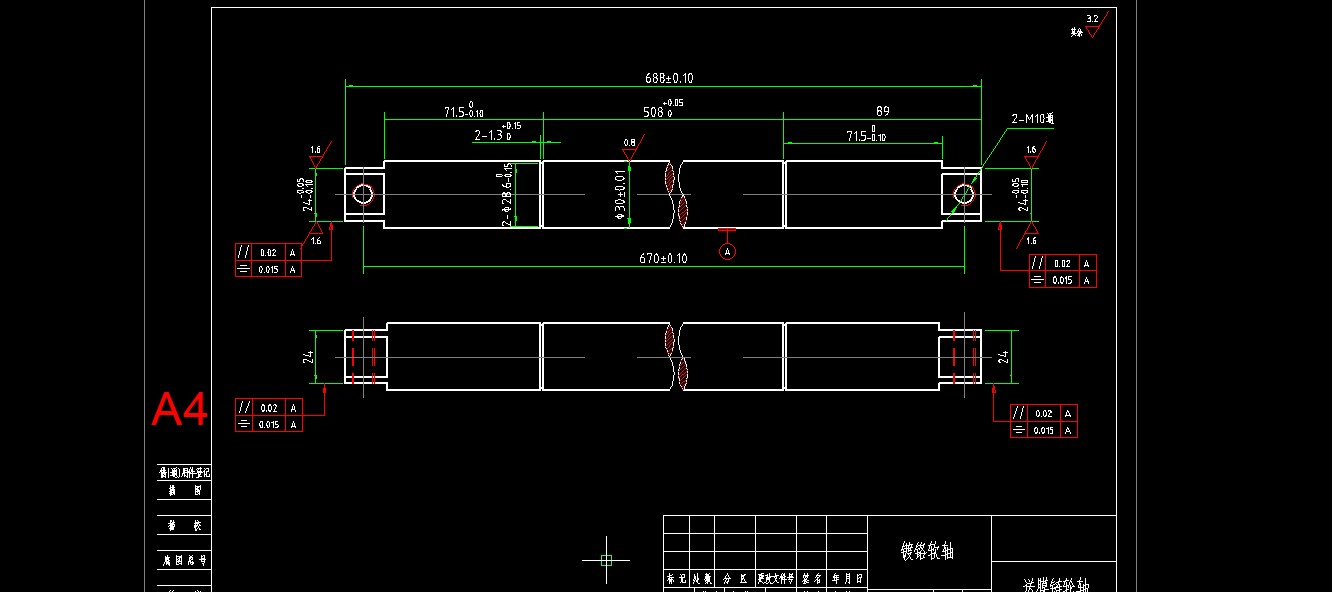Select the 688±0.10 overall length dimension

pyautogui.click(x=669, y=78)
